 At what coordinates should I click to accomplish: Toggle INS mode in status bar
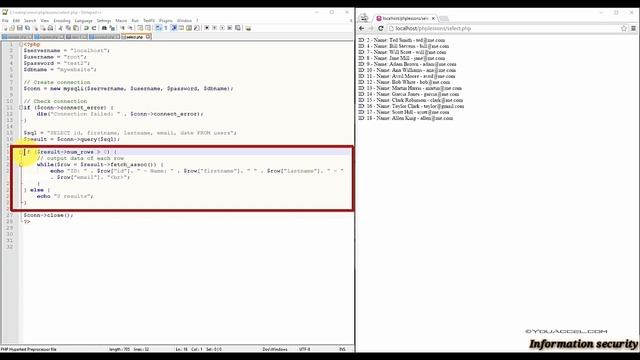[x=342, y=349]
